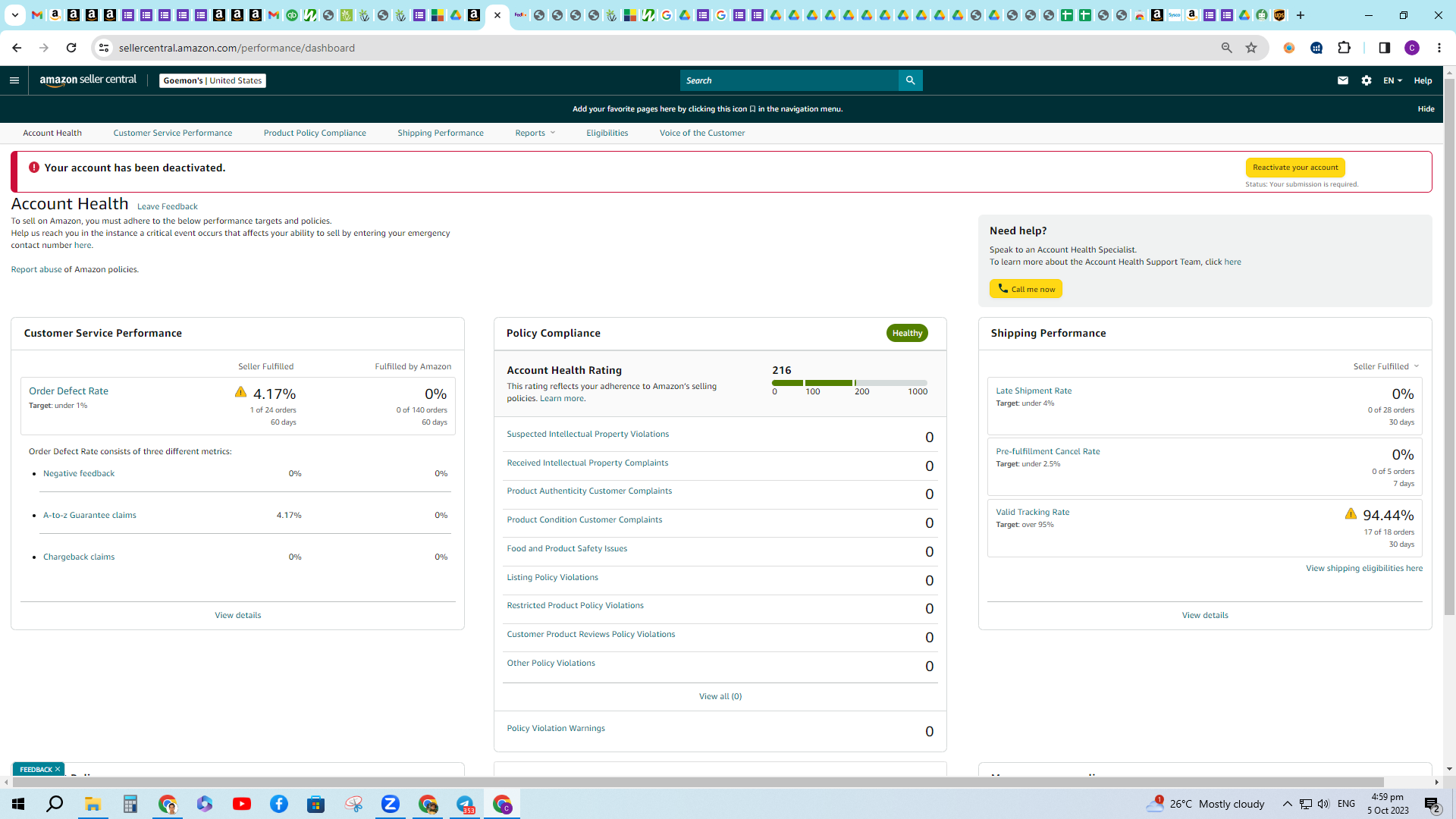
Task: Click the Order Defect Rate warning triangle
Action: point(240,392)
